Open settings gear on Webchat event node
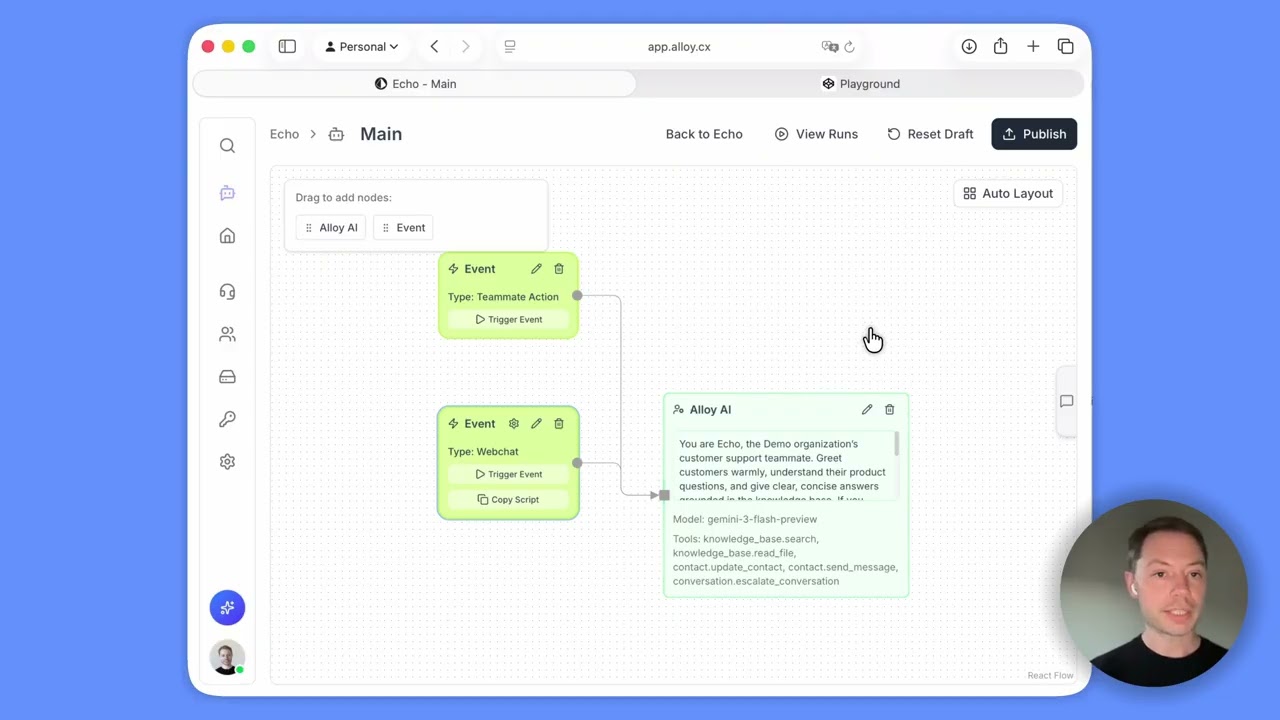The image size is (1280, 720). [x=514, y=424]
